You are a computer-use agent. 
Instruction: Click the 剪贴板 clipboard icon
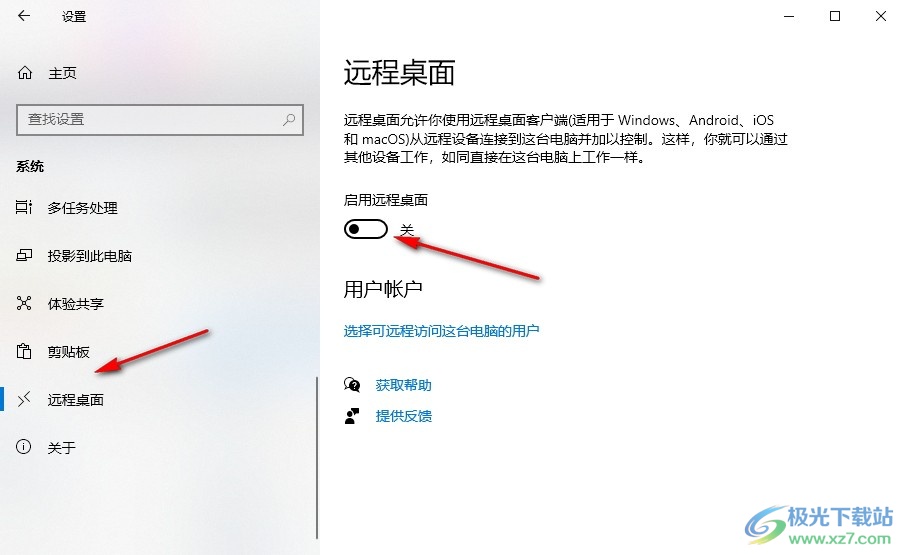(x=24, y=350)
